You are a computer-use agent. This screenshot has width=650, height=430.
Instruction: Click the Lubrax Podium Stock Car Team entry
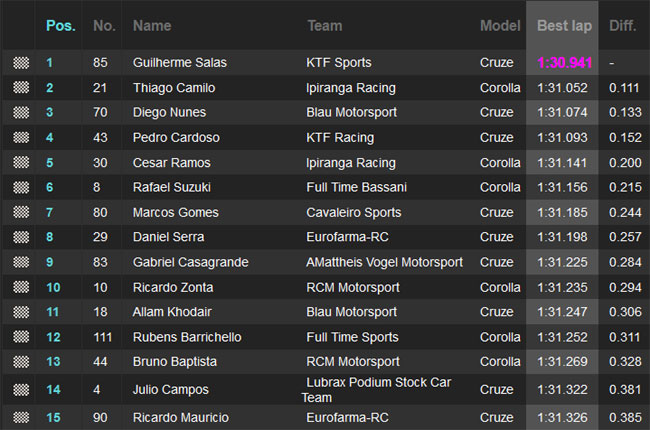pos(376,390)
